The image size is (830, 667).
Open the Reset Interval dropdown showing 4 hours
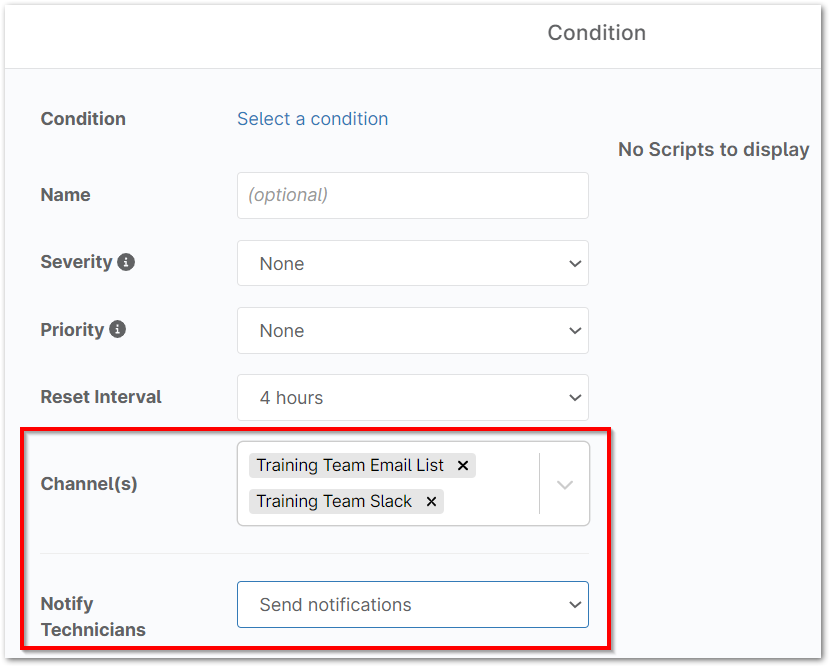pyautogui.click(x=412, y=397)
